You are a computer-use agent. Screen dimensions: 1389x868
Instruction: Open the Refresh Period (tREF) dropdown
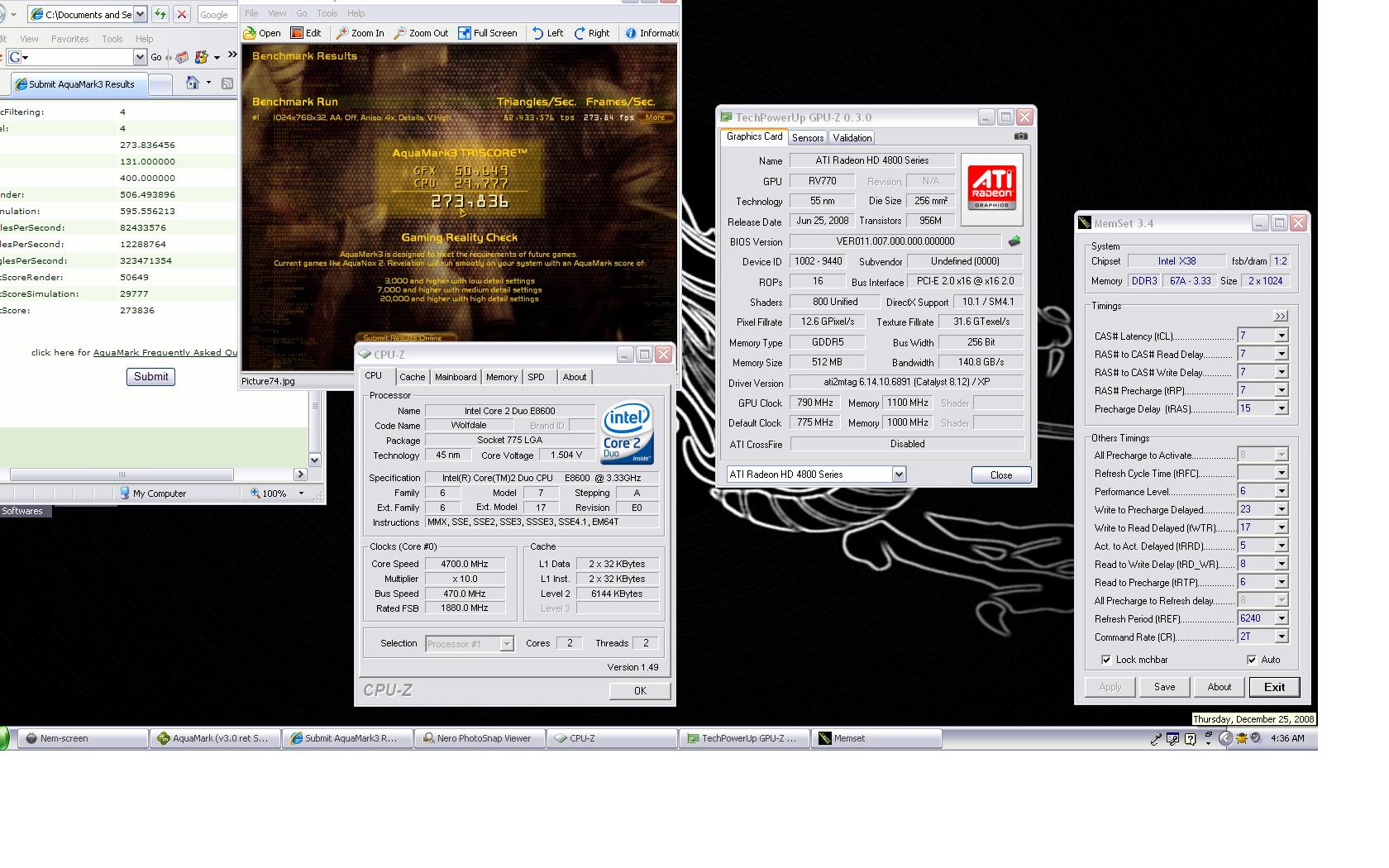pos(1281,618)
